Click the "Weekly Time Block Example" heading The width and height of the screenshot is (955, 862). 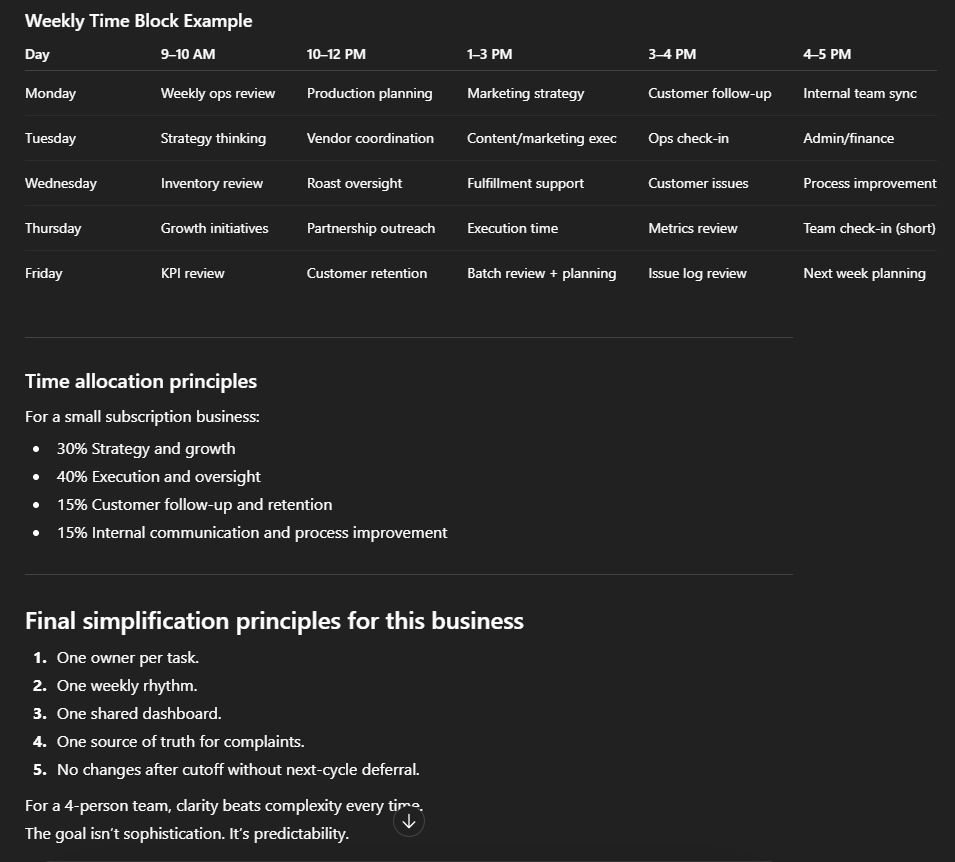click(138, 21)
